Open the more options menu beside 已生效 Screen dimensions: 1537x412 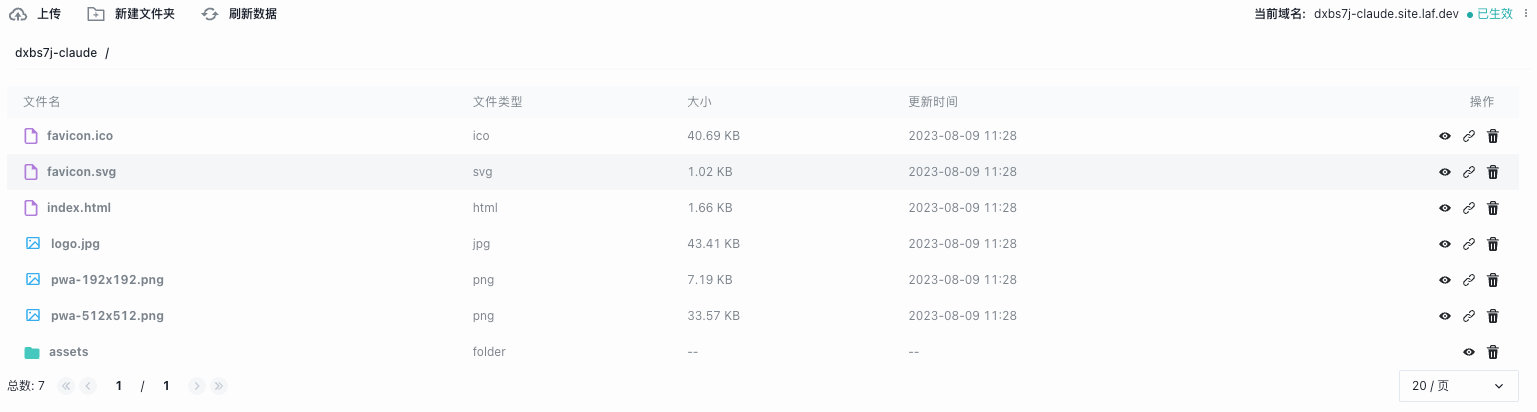(x=1526, y=14)
